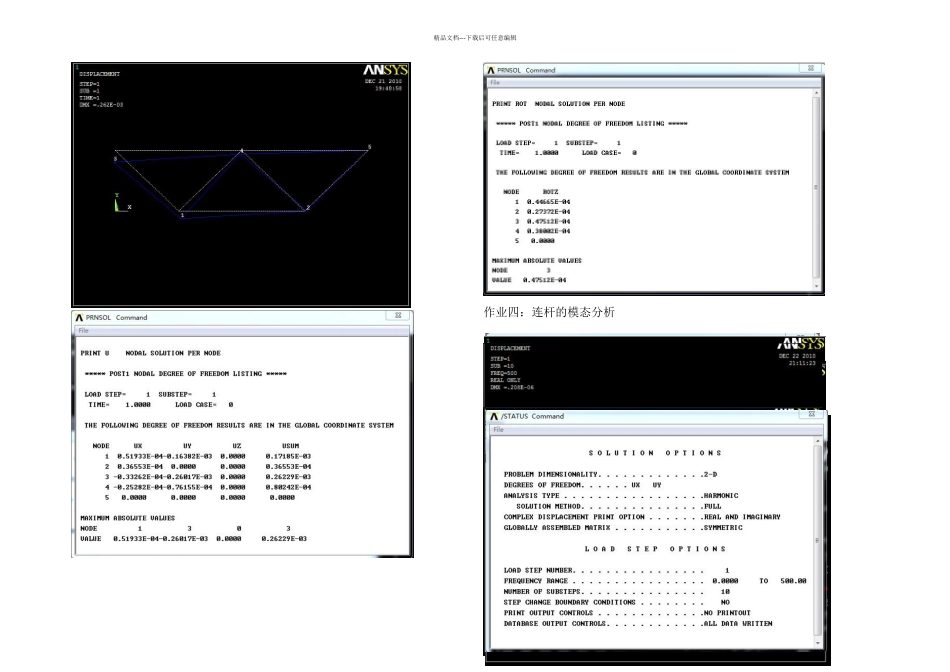Screen dimensions: 950x672
Task: Click number of substeps value 10
Action: pos(725,591)
